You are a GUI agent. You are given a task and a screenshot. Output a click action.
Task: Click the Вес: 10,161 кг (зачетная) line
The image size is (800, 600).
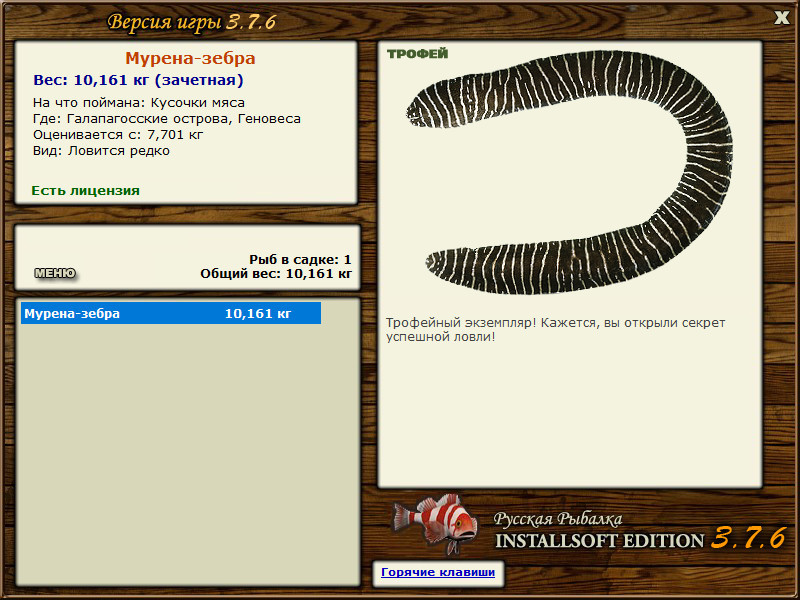tap(138, 80)
